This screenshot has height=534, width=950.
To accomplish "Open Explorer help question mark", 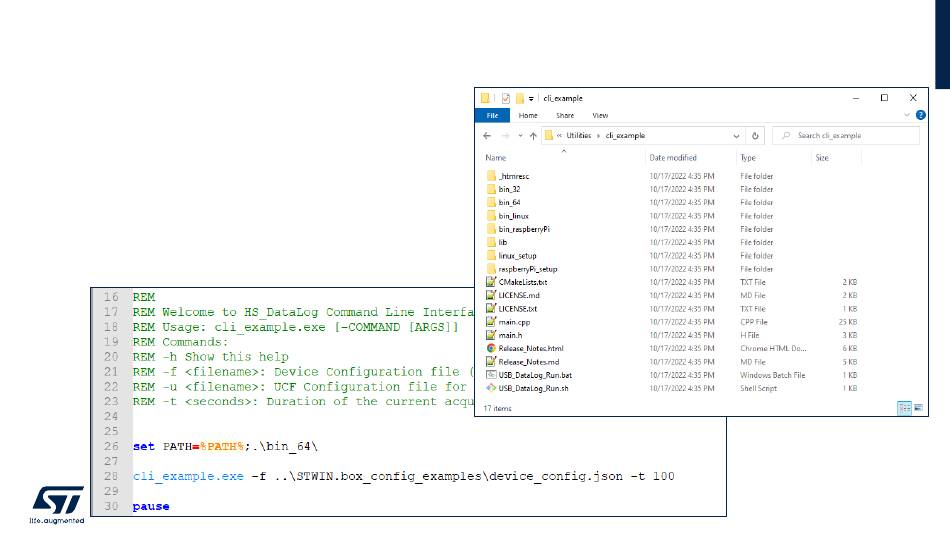I will pos(920,115).
